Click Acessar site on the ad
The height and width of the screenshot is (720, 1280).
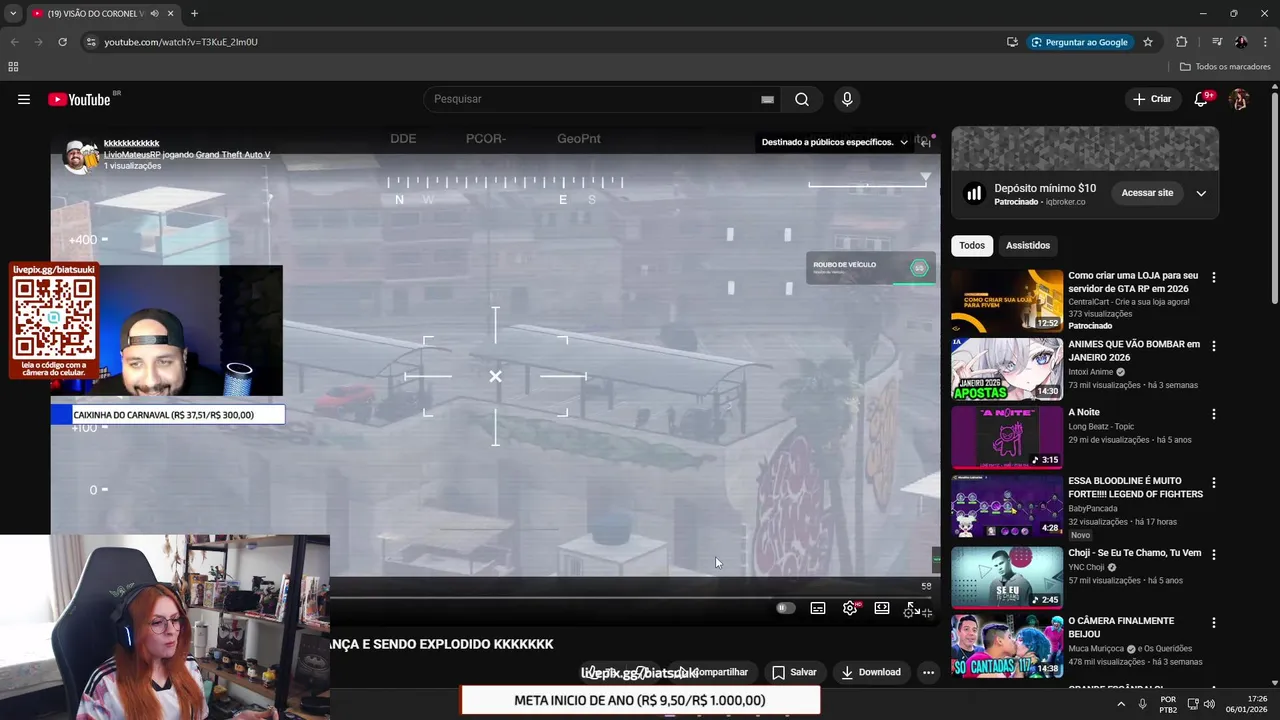pos(1147,193)
